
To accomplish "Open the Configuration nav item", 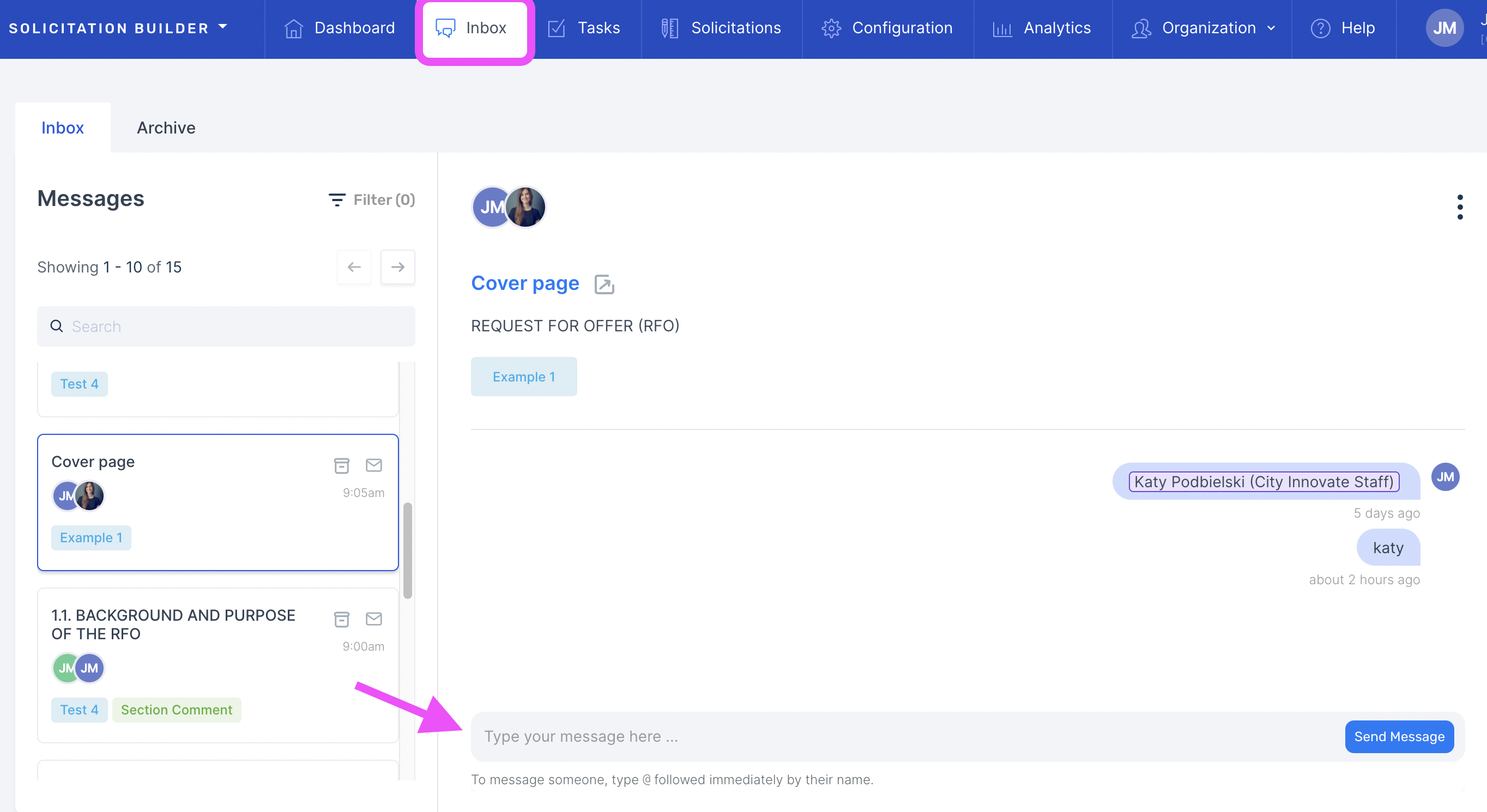I will (887, 28).
